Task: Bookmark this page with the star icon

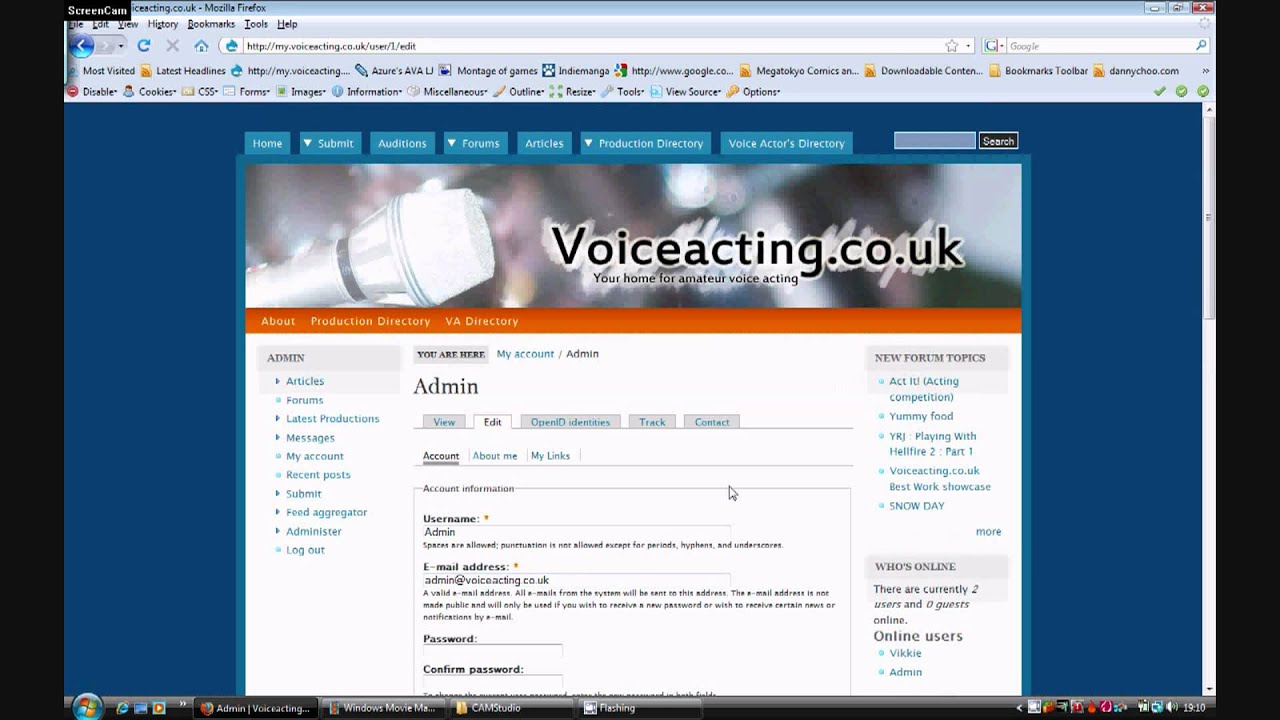Action: [x=951, y=46]
